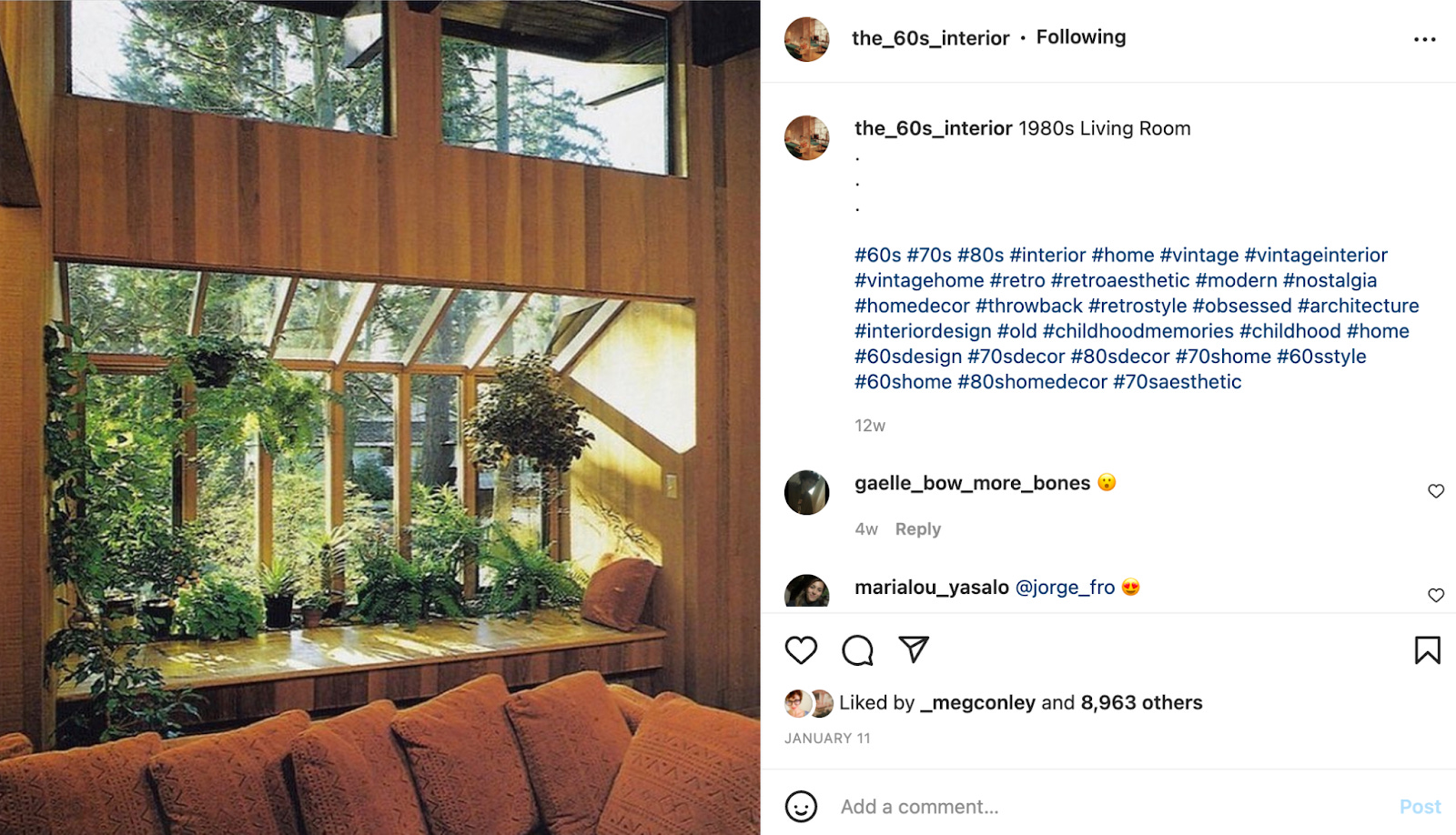1456x835 pixels.
Task: View _megconley's profile from the likes
Action: 977,702
